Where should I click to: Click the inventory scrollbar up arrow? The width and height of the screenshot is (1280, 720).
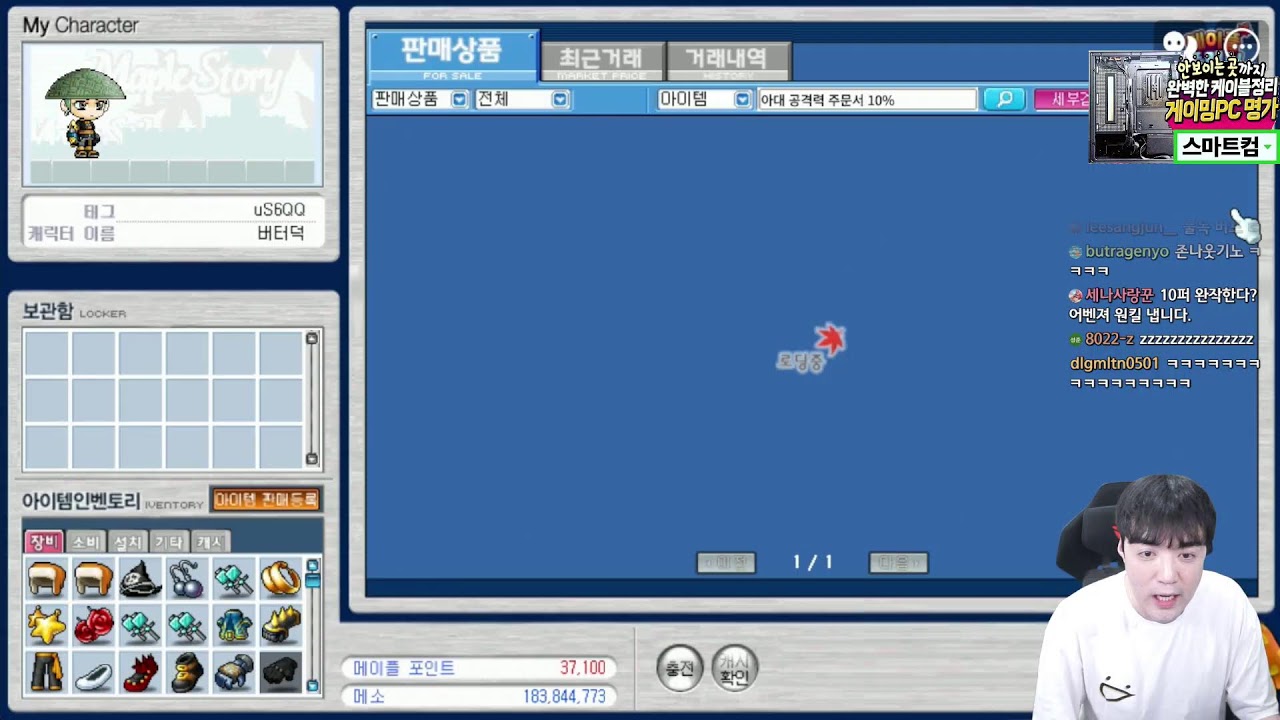point(313,566)
